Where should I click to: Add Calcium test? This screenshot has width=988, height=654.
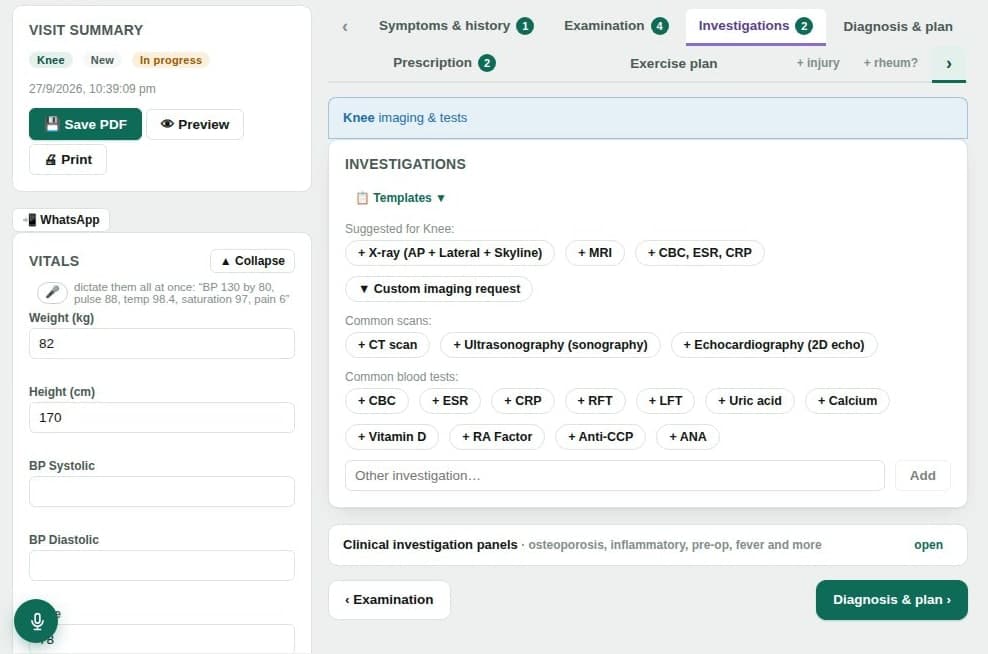[x=847, y=401]
